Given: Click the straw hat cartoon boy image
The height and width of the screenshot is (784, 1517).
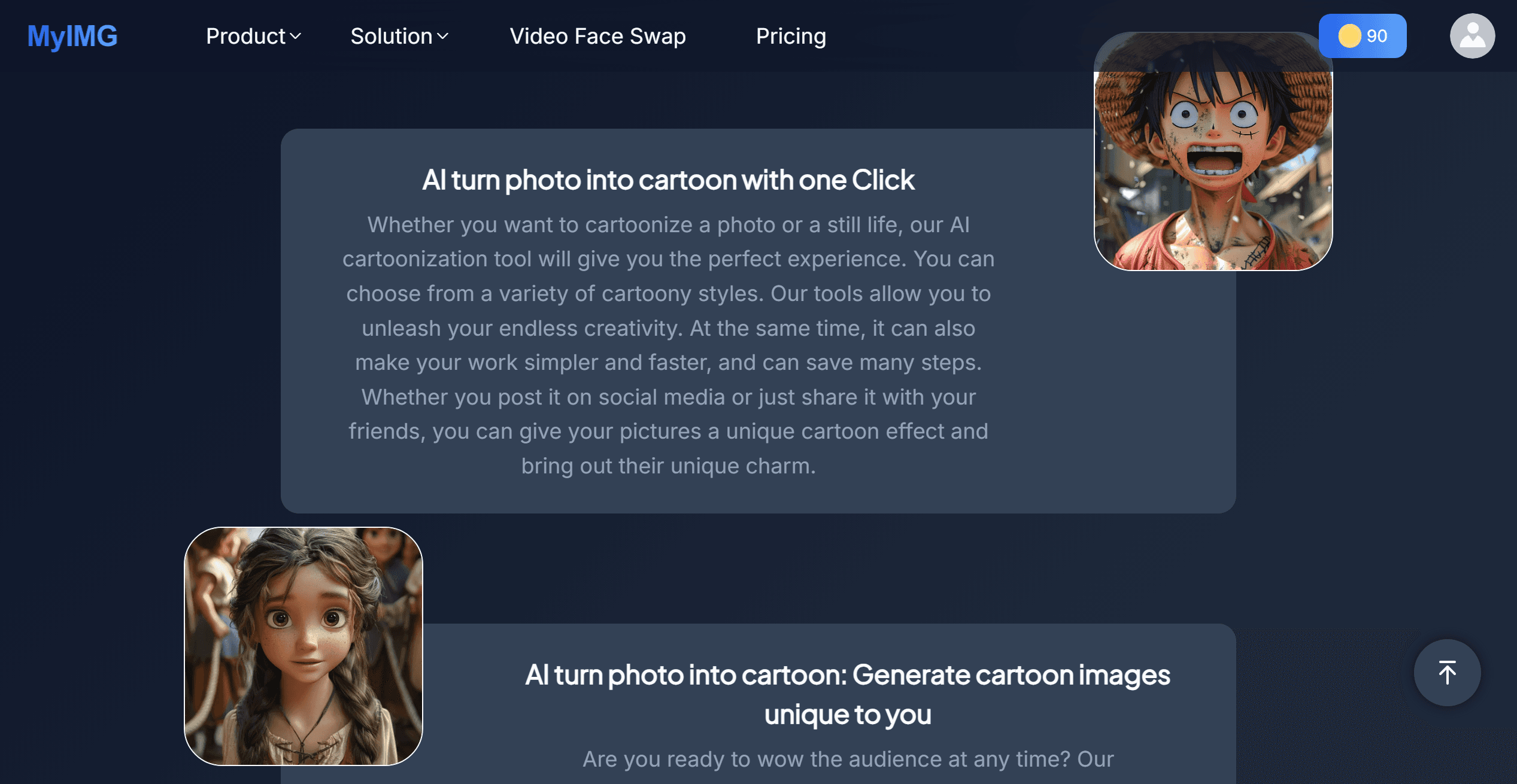Looking at the screenshot, I should 1213,151.
